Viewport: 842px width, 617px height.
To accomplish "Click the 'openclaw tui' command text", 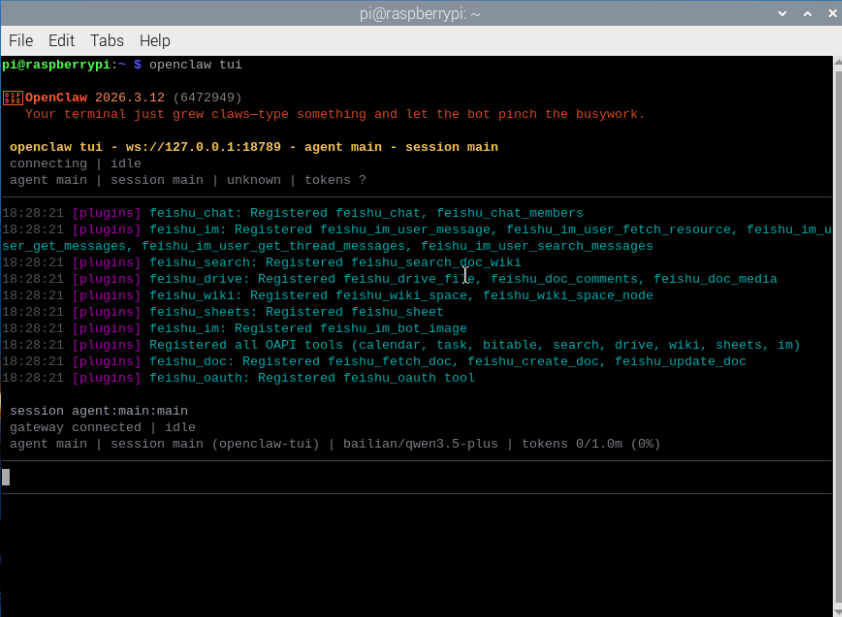I will tap(195, 65).
